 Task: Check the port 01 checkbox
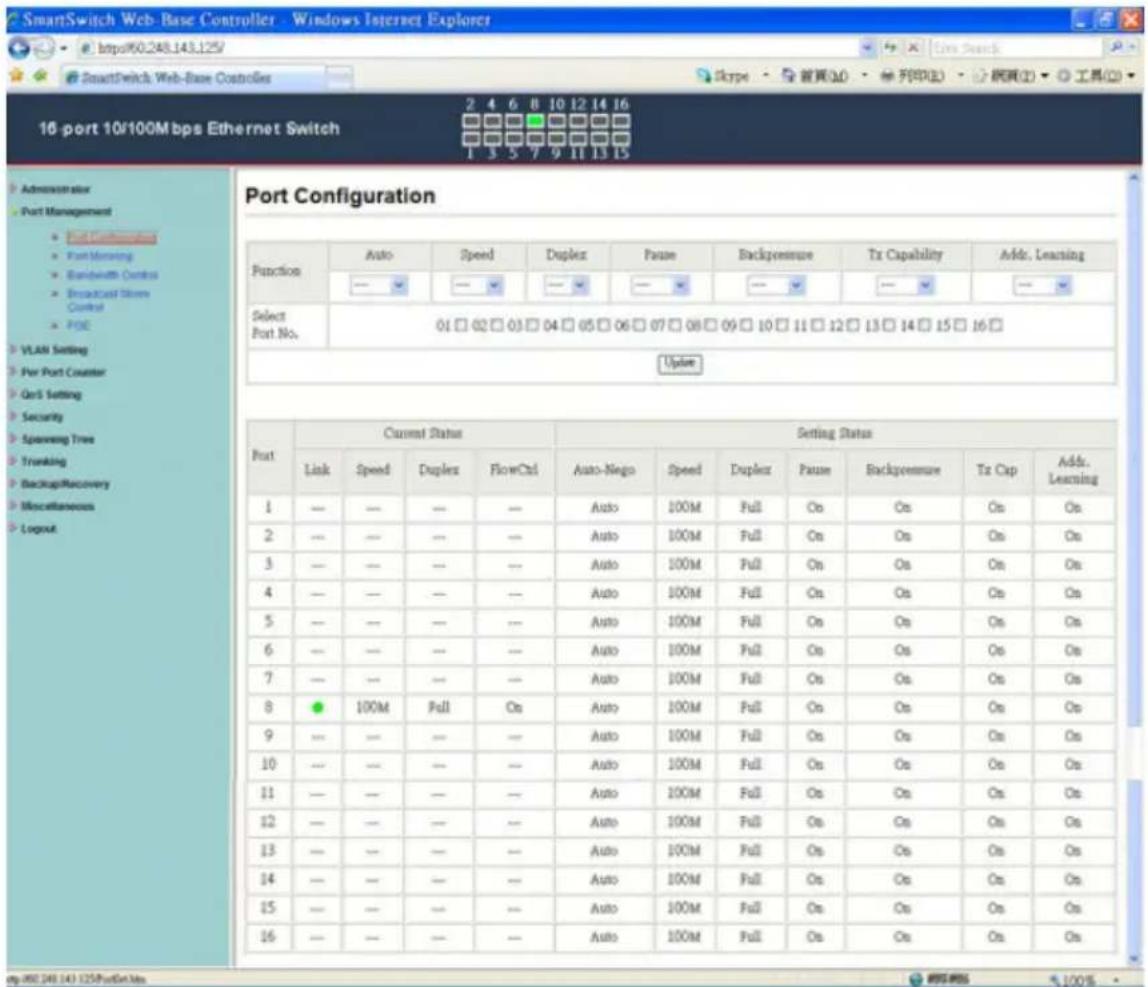(x=461, y=325)
